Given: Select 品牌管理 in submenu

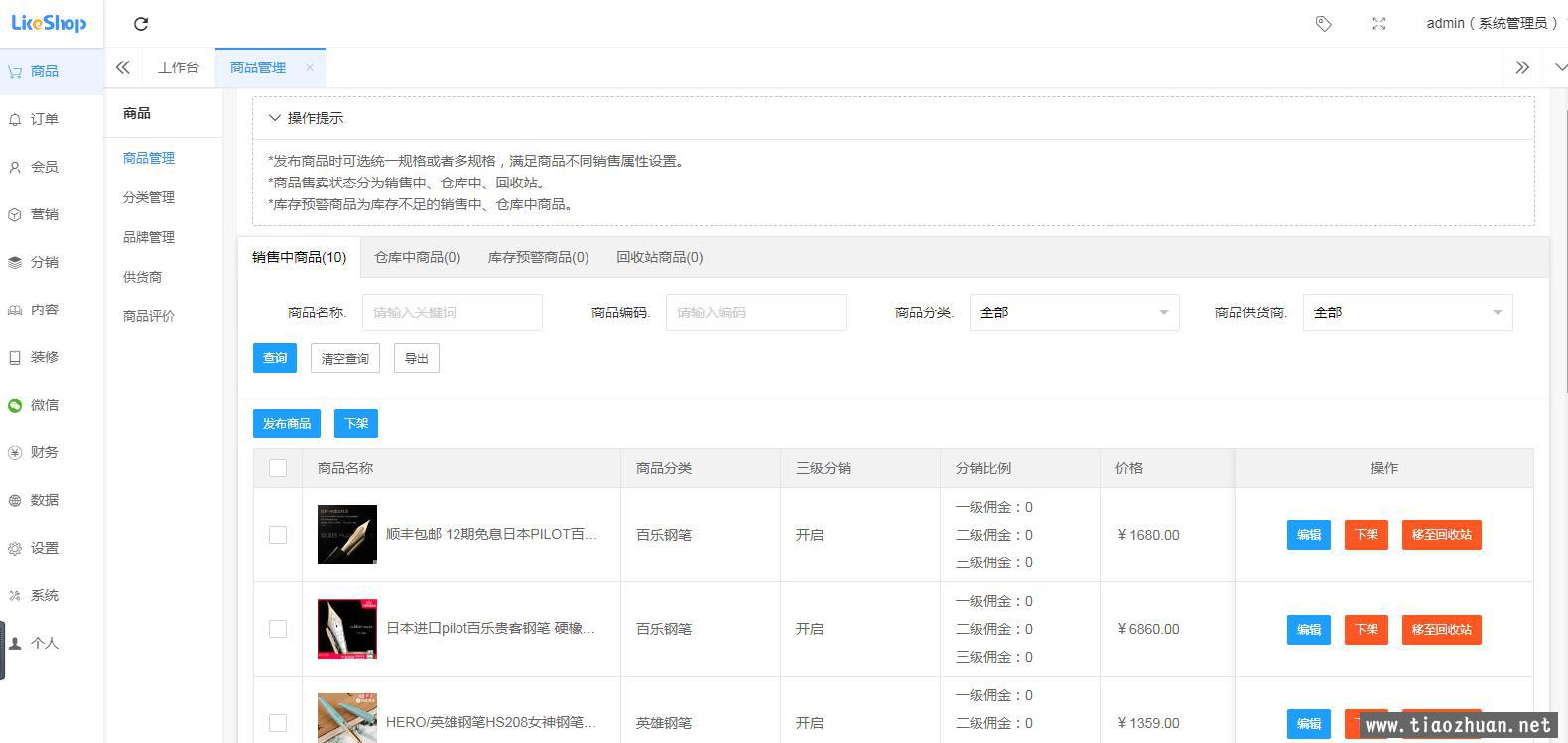Looking at the screenshot, I should coord(149,237).
